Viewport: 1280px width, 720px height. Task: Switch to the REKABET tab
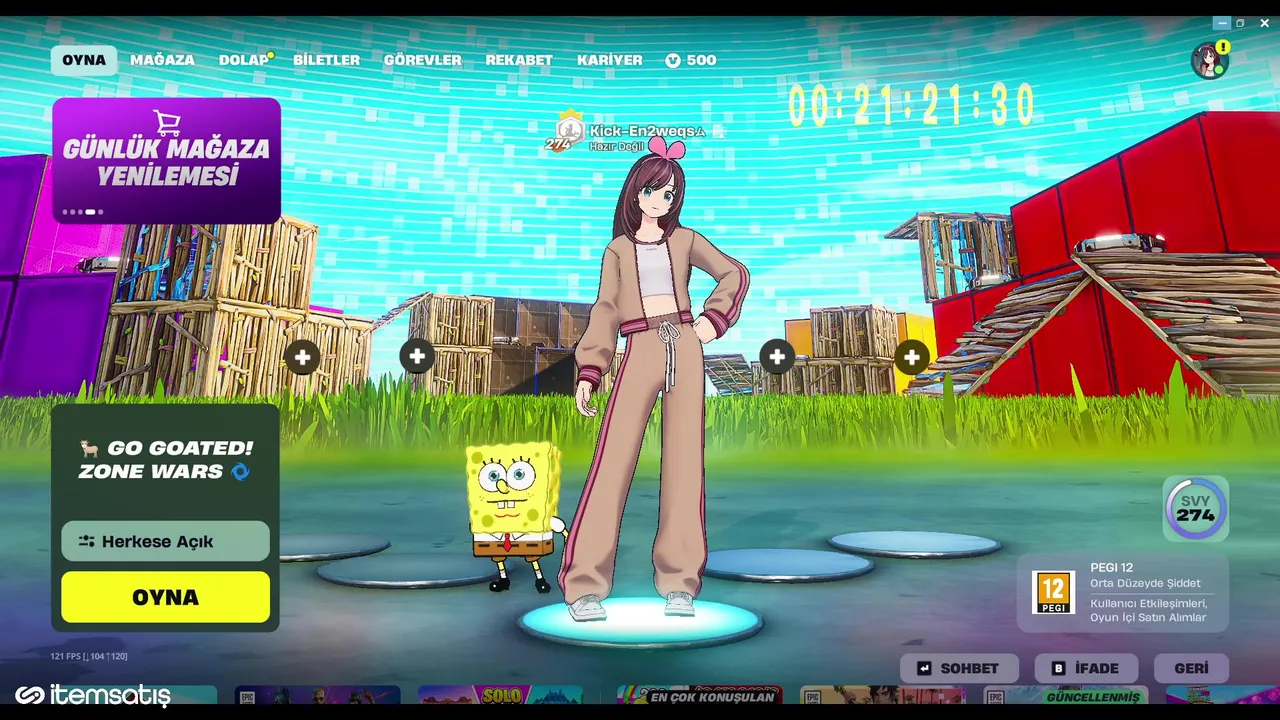519,60
